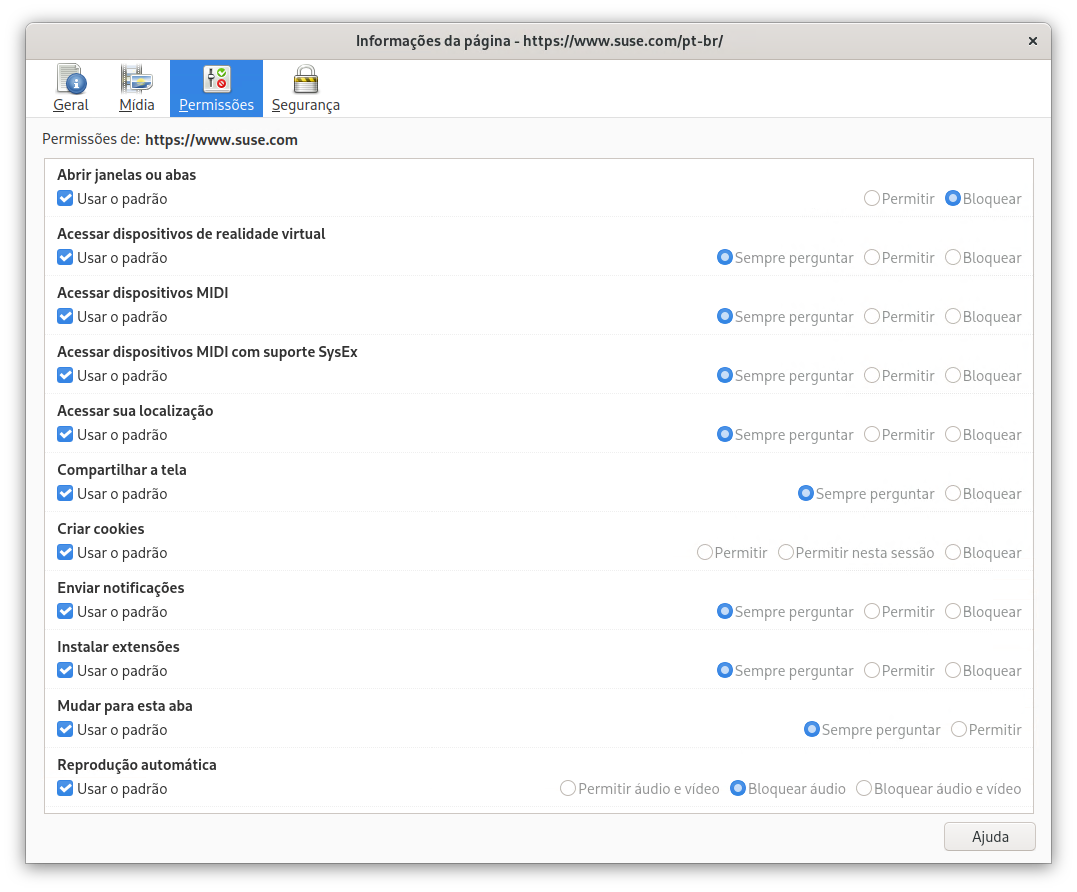
Task: Choose Bloquear for Acessar dispositivos MIDI
Action: [953, 317]
